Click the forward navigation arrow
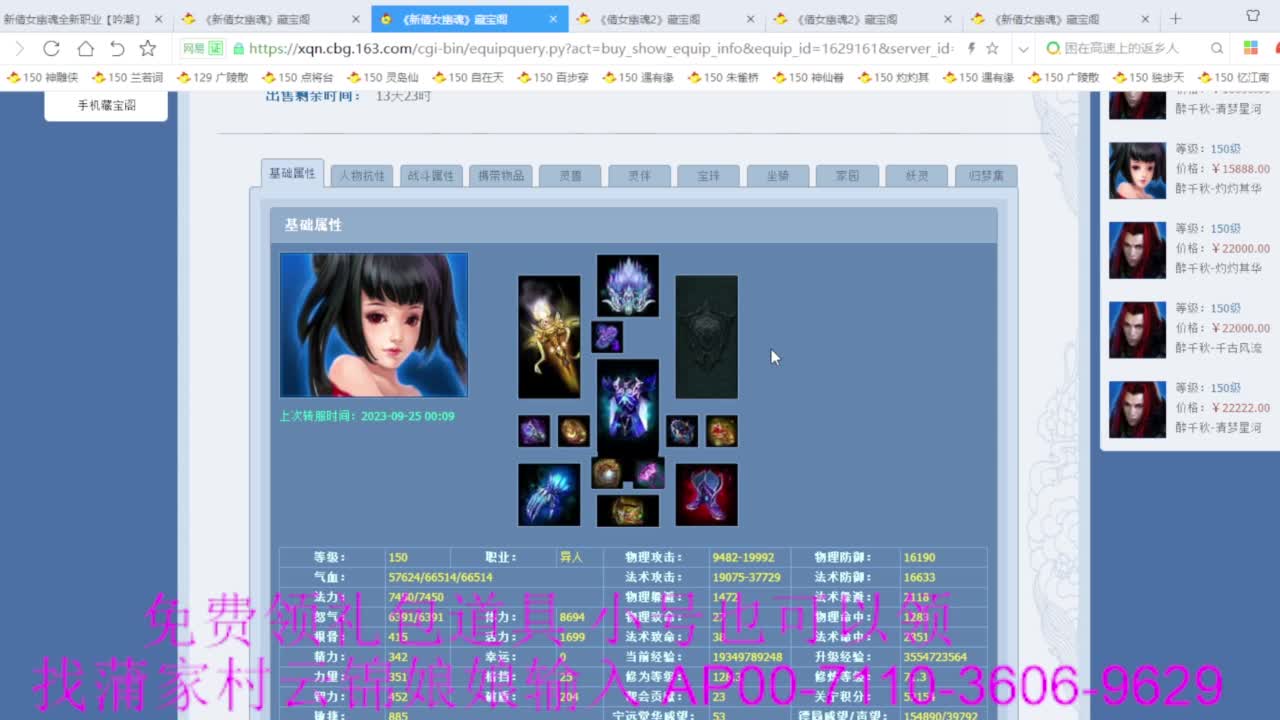 (x=19, y=48)
